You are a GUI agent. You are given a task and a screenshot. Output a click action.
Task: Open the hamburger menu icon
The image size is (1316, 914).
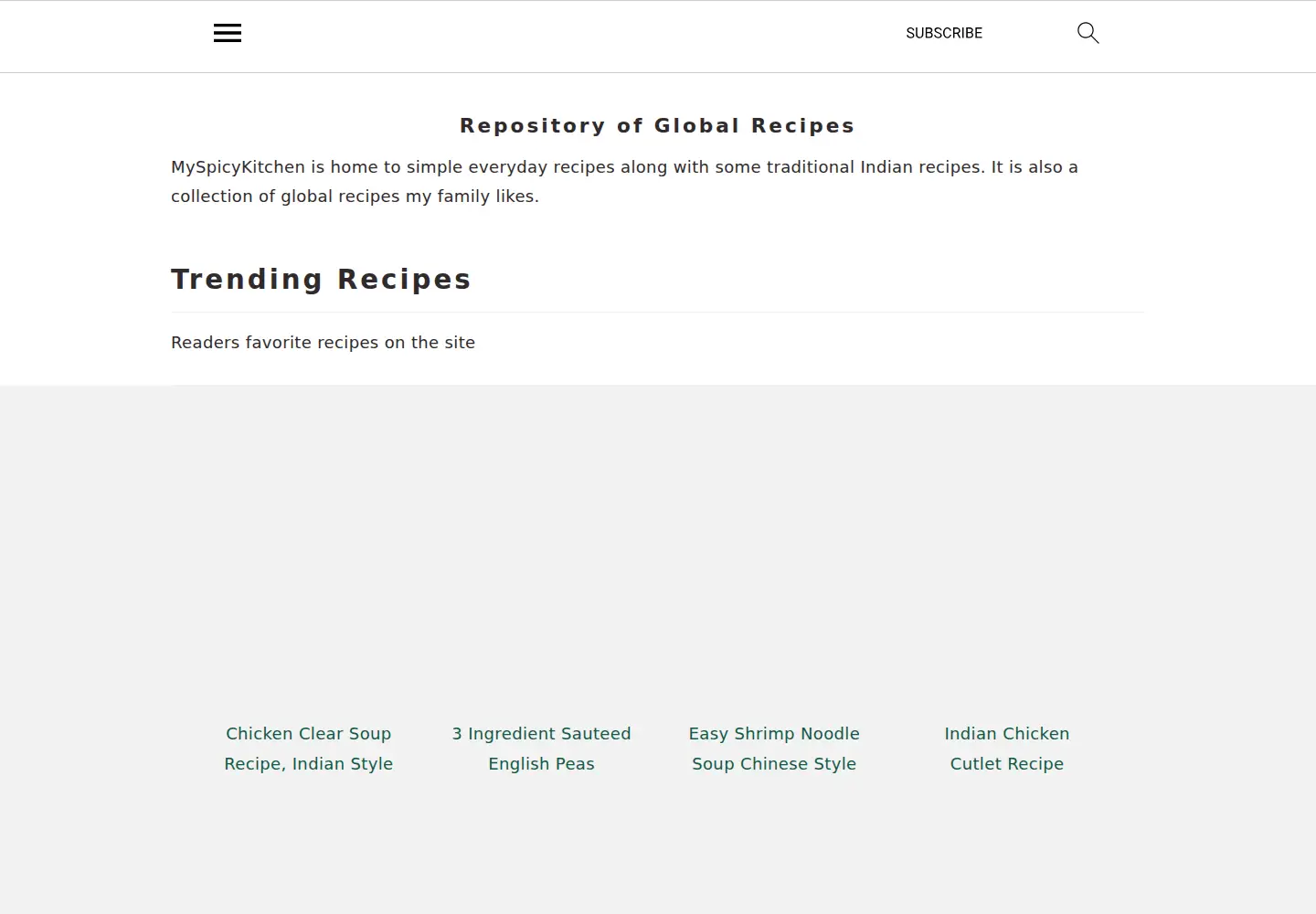pos(228,33)
